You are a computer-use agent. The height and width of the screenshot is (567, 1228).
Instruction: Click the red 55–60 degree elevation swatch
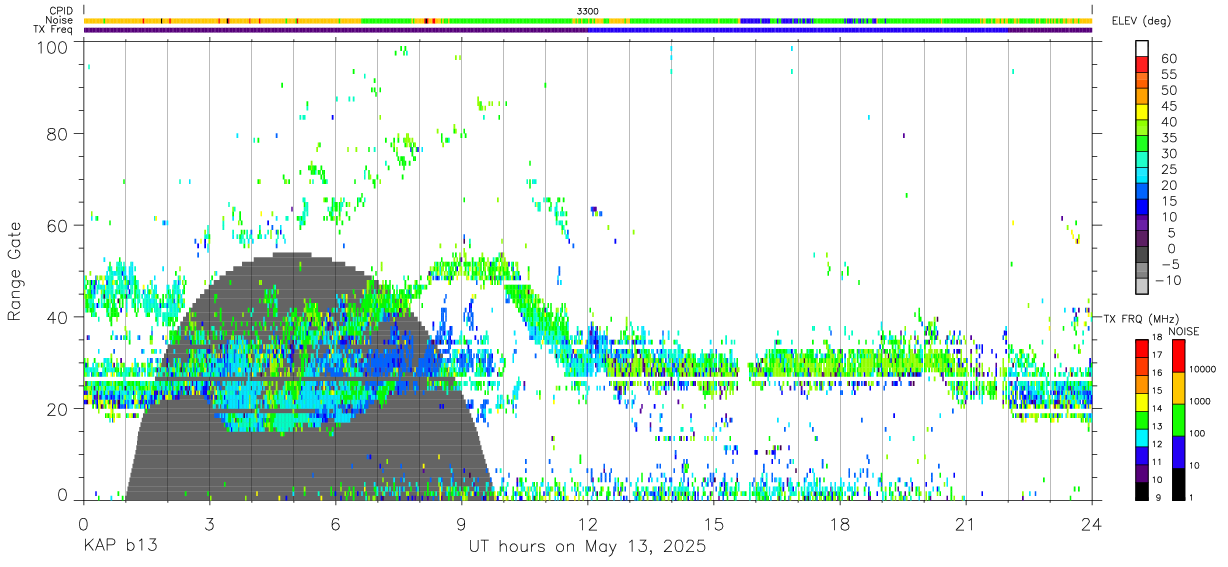coord(1142,66)
